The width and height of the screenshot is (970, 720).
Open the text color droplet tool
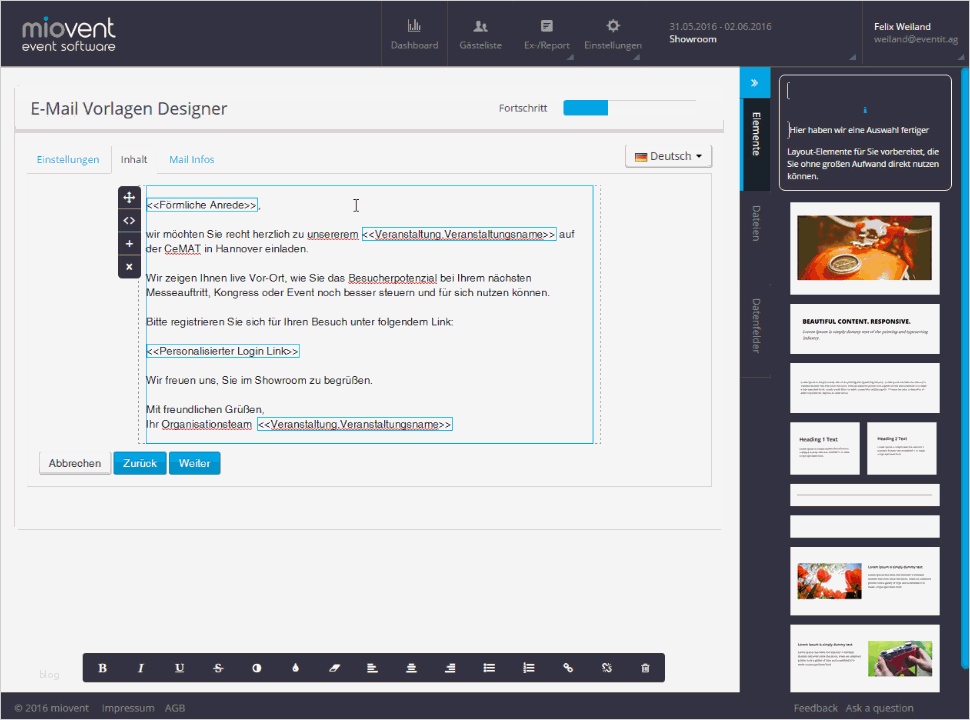point(296,668)
